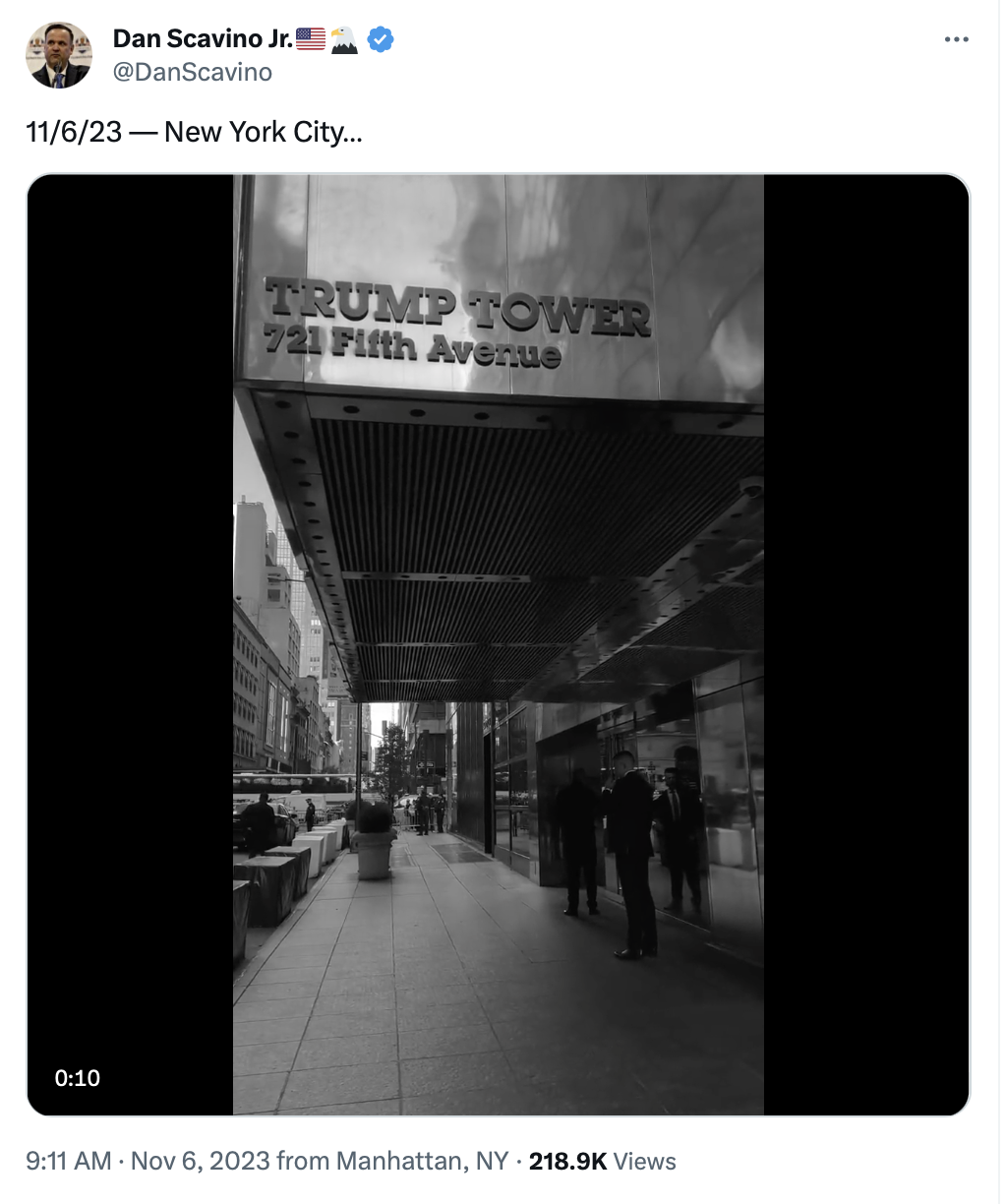The image size is (1005, 1204).
Task: Click the 0:10 video duration label
Action: tap(78, 1078)
